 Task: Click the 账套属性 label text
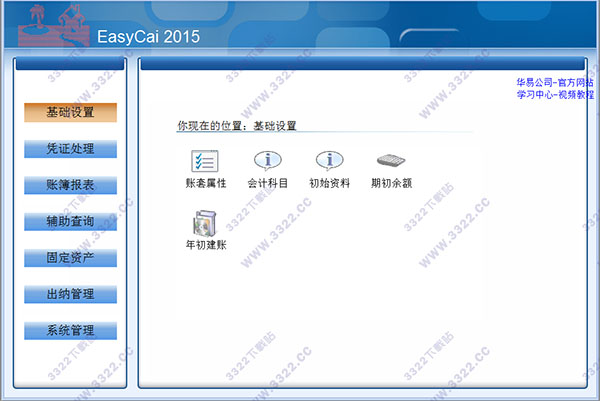click(206, 183)
